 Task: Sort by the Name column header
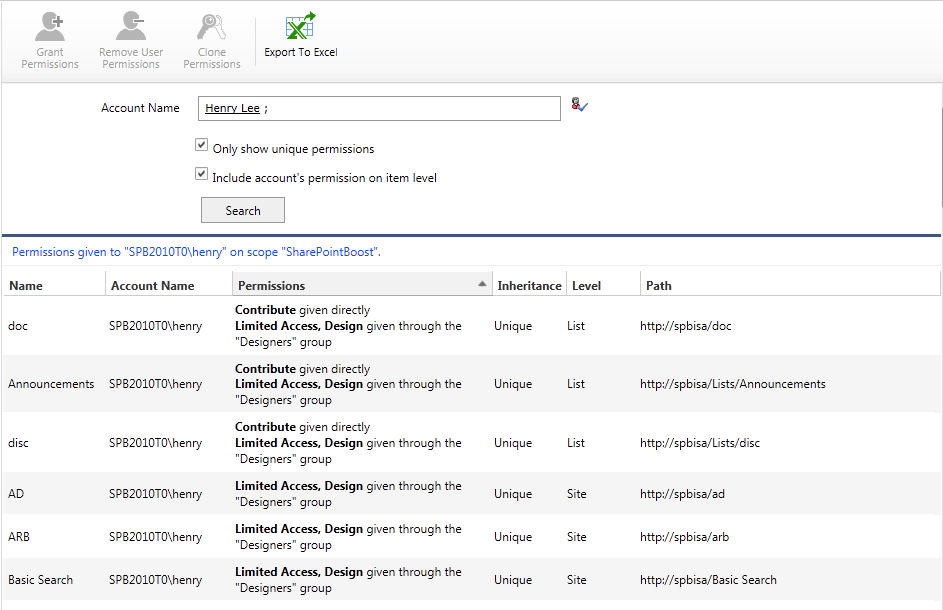[26, 286]
